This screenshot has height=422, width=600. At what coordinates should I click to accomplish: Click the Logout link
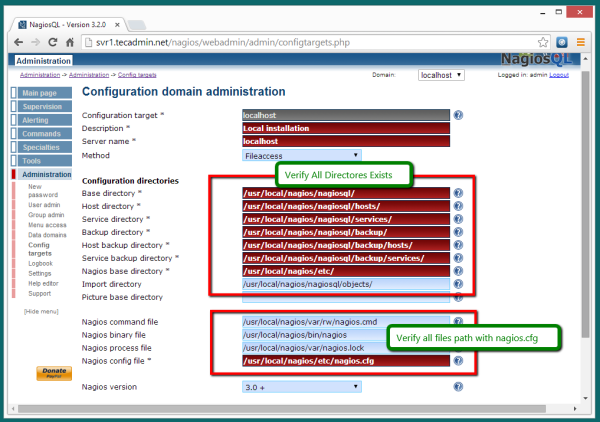[558, 75]
